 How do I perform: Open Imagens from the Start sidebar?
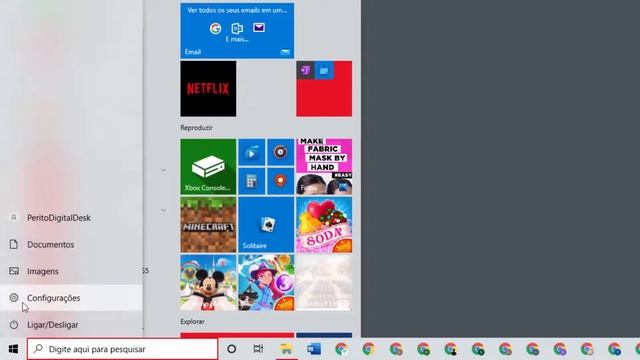point(71,271)
